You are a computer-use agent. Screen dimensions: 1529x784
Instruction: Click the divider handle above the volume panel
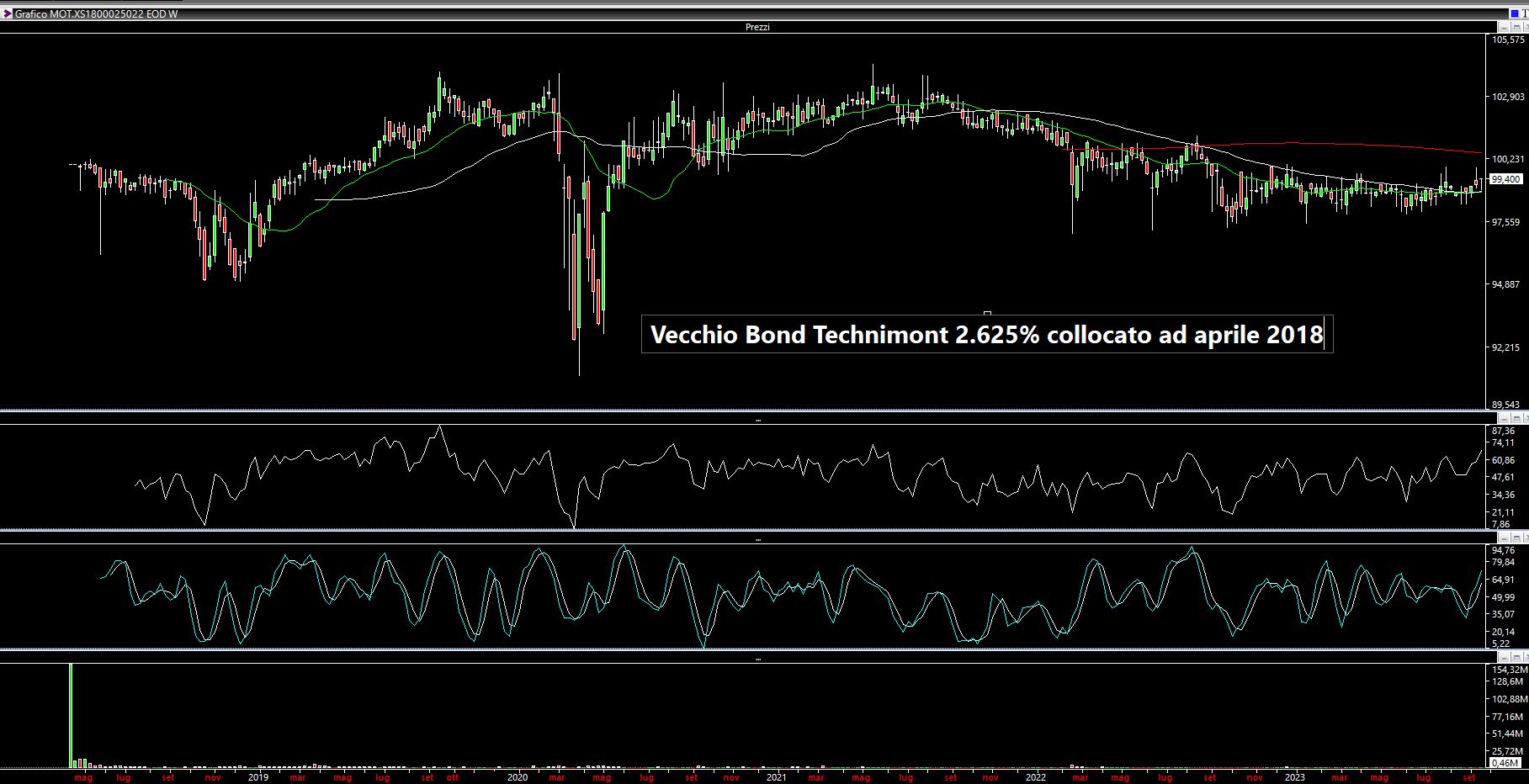pyautogui.click(x=758, y=659)
